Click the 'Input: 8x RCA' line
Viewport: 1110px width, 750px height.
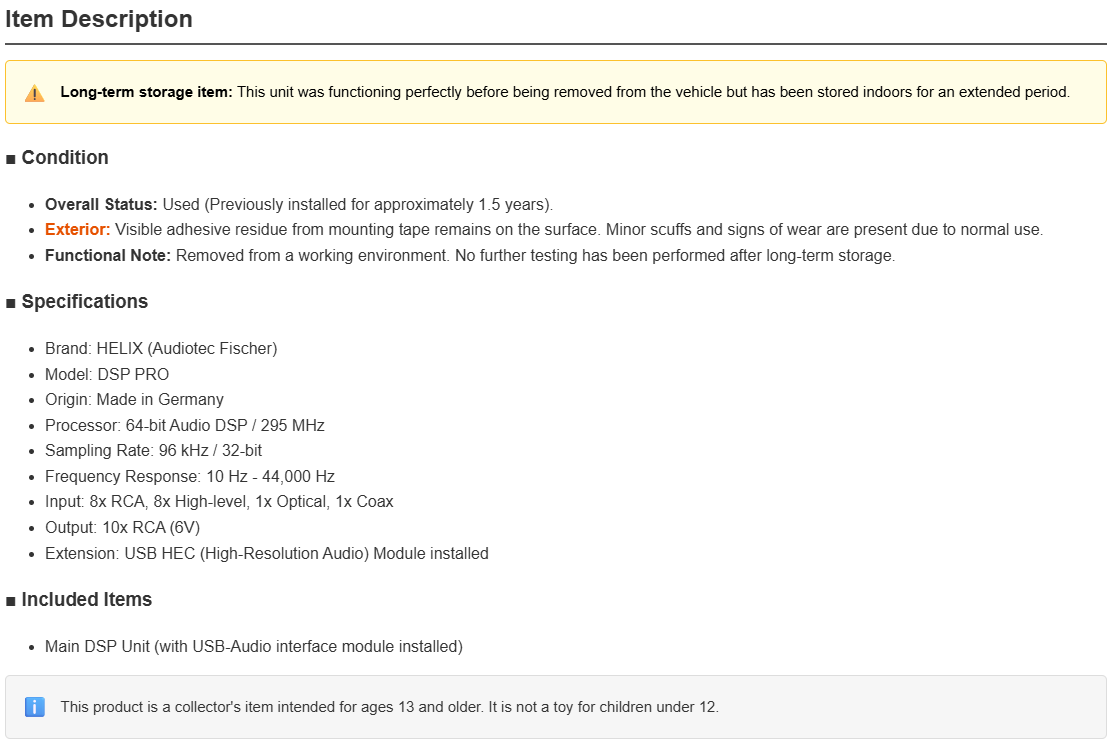click(219, 501)
